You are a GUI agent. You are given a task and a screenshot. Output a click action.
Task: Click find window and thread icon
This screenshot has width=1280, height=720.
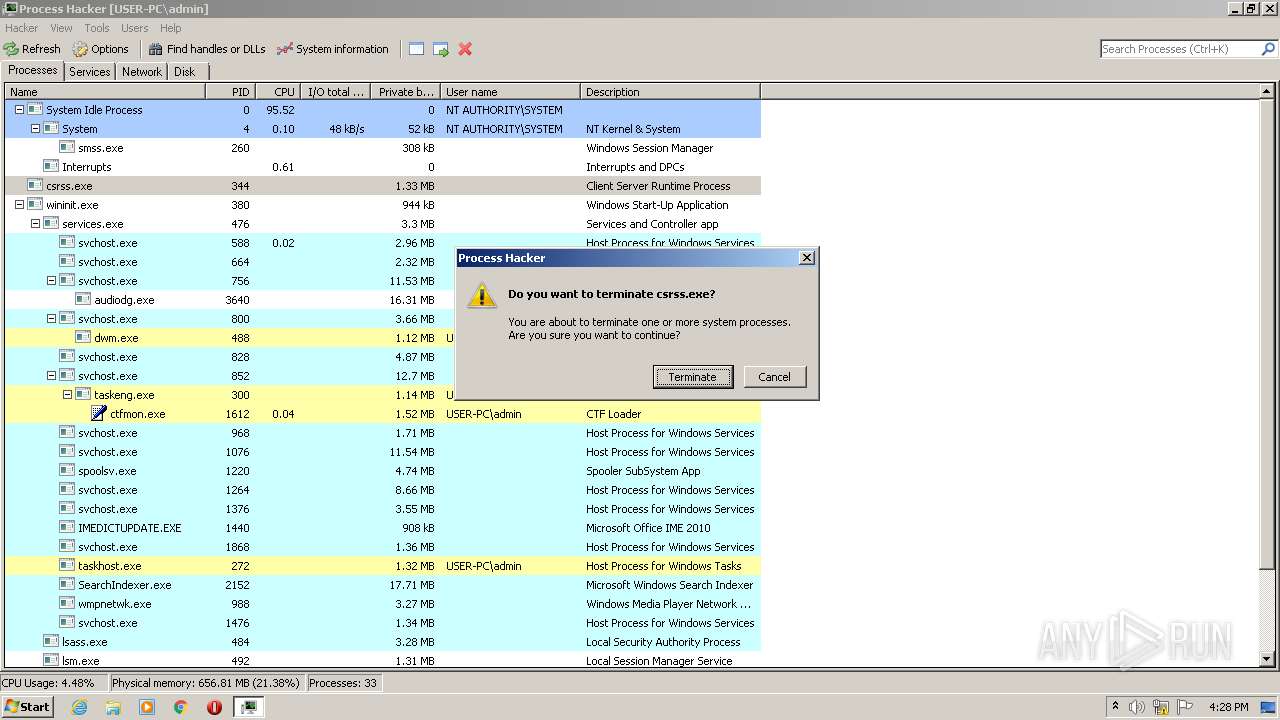pyautogui.click(x=441, y=49)
